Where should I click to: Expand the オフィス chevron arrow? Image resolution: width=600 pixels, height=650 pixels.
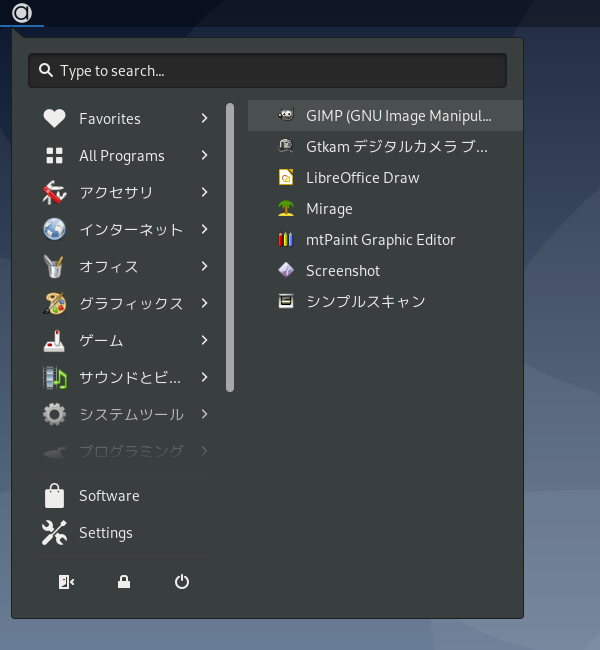pyautogui.click(x=204, y=266)
